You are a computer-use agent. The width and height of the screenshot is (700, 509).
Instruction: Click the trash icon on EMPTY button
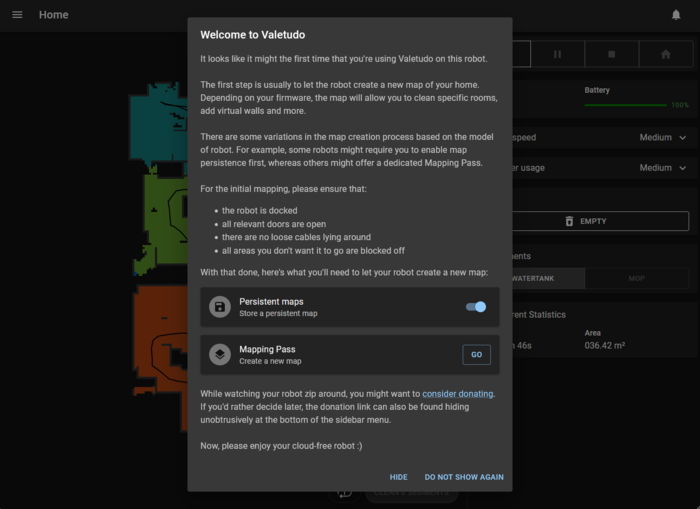[x=569, y=221]
